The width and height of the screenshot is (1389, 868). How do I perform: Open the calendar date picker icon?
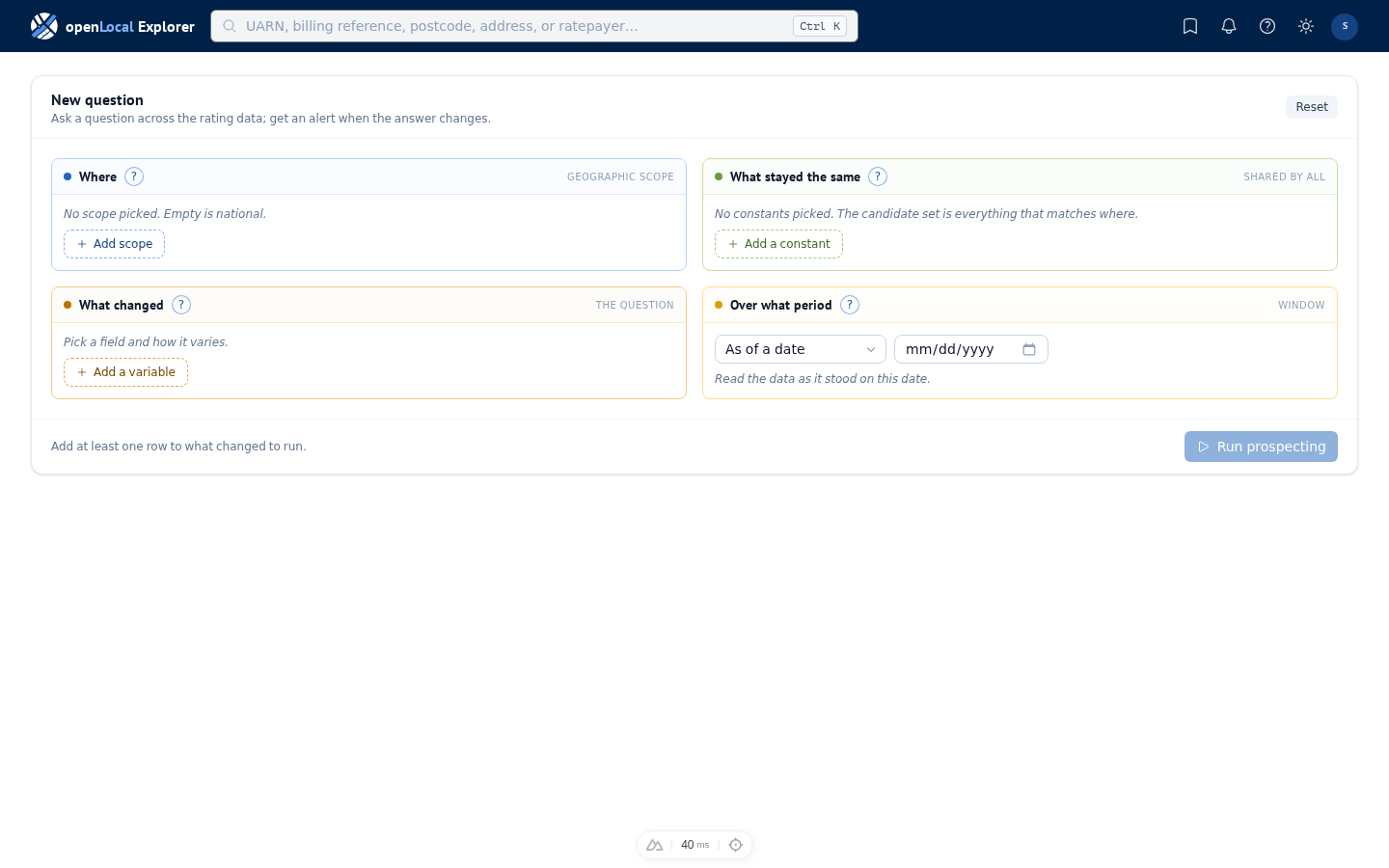[x=1029, y=349]
